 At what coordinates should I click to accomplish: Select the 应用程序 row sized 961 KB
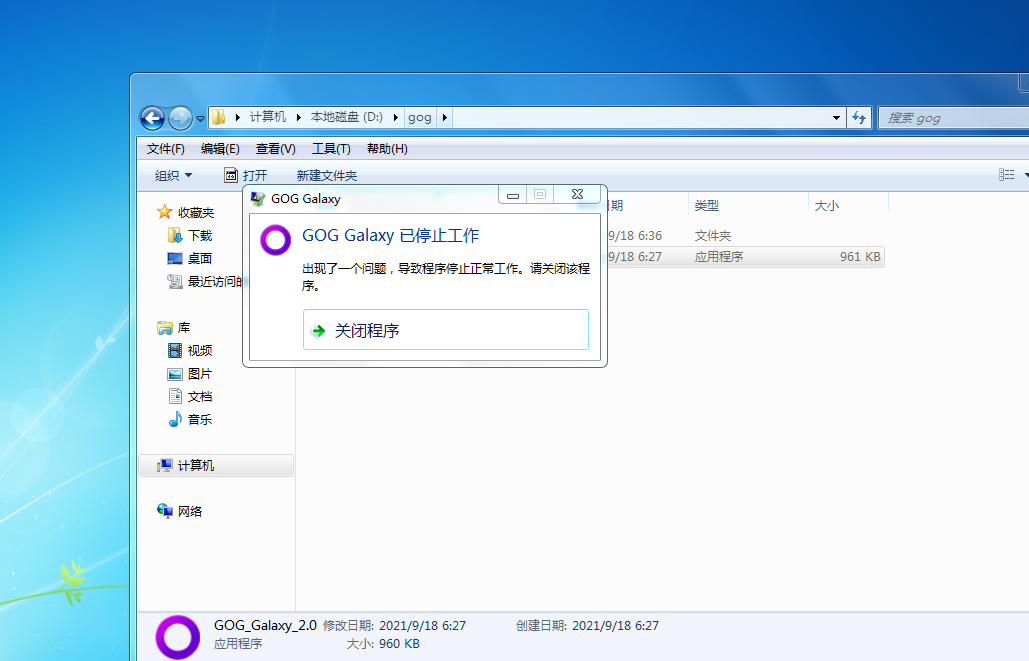pos(745,257)
